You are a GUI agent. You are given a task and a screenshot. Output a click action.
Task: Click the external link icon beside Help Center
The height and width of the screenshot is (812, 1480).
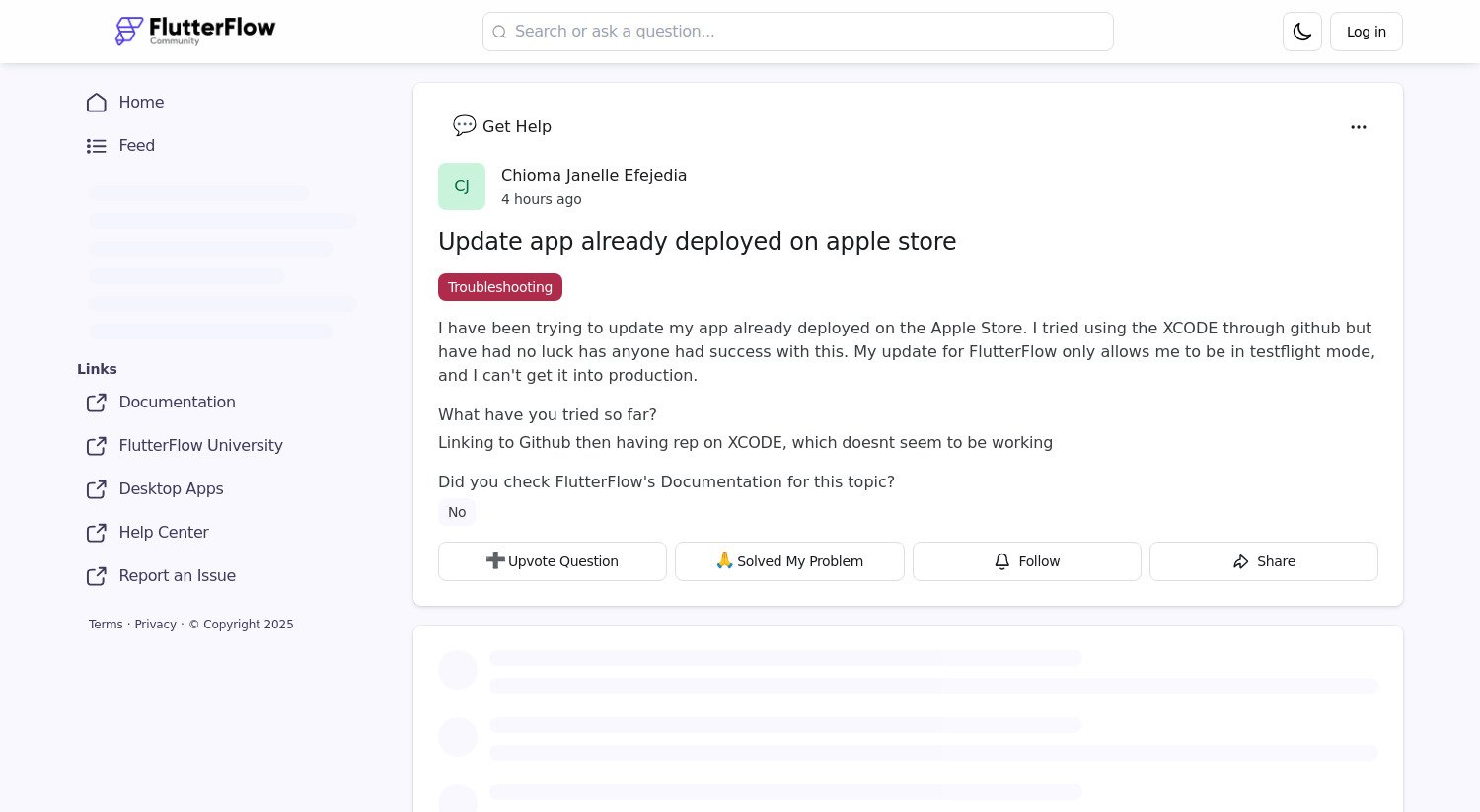tap(96, 533)
